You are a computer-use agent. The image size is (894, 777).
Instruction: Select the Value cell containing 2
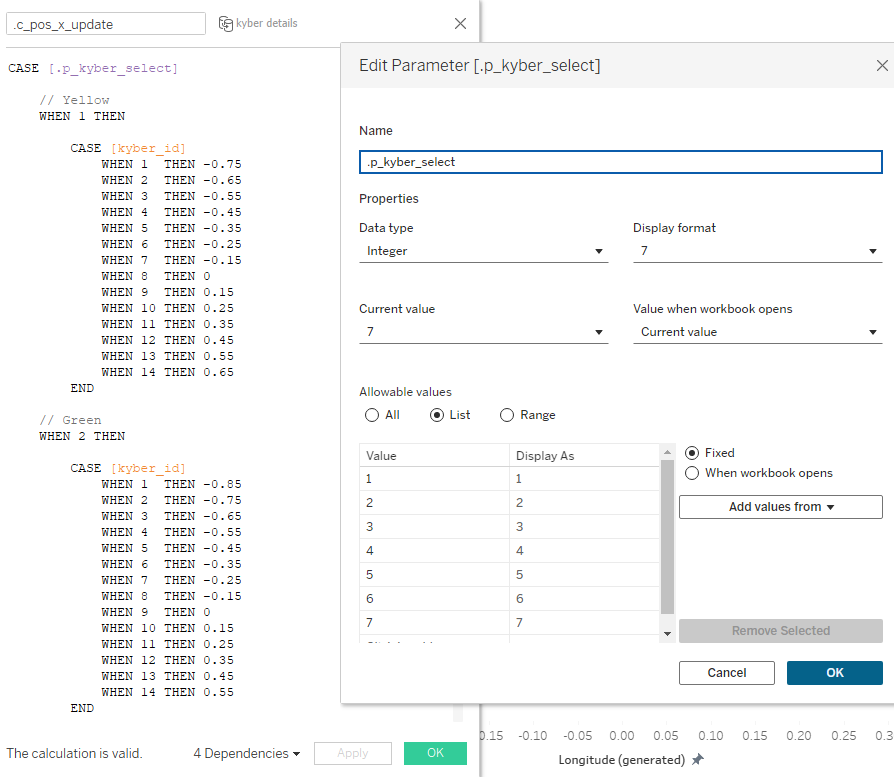[x=434, y=503]
